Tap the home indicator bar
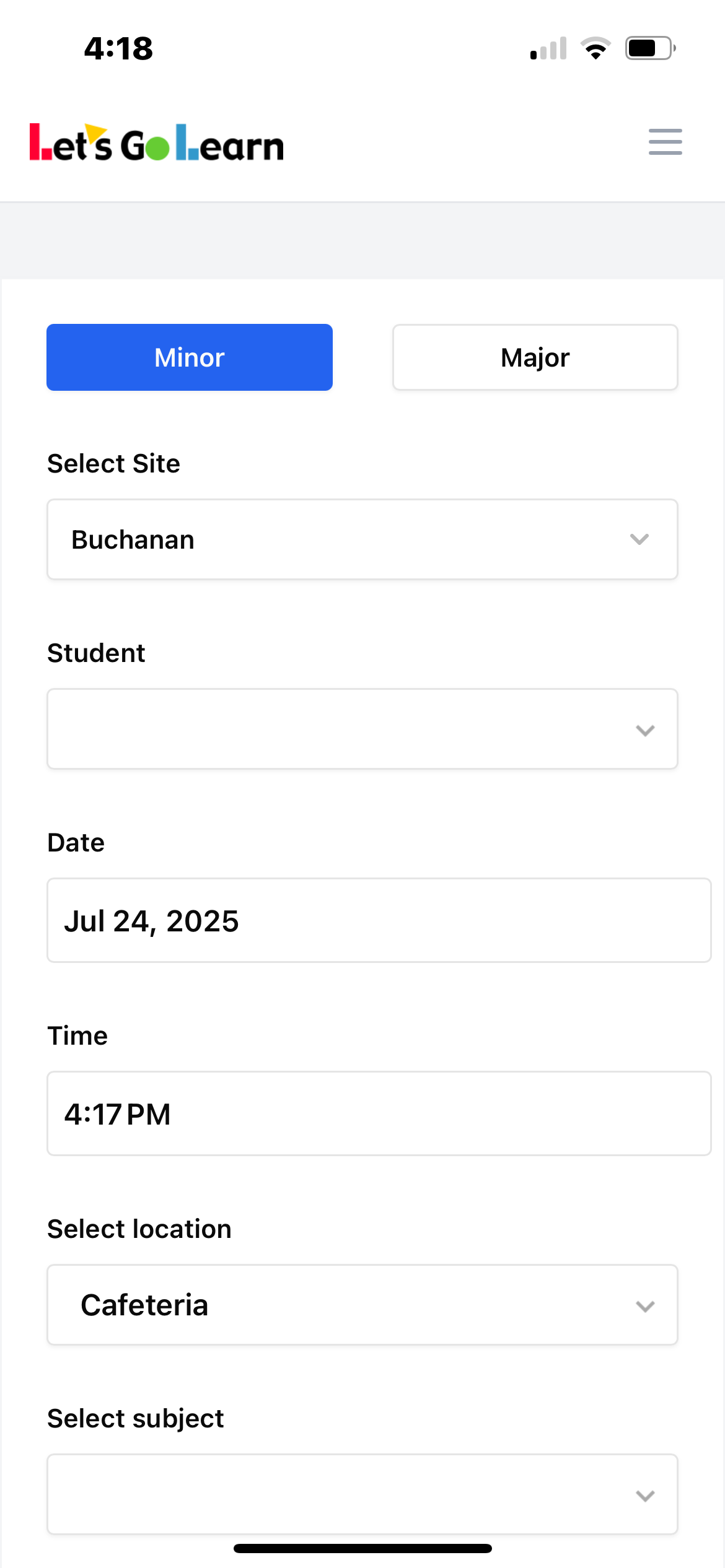Image resolution: width=725 pixels, height=1568 pixels. 362,1548
